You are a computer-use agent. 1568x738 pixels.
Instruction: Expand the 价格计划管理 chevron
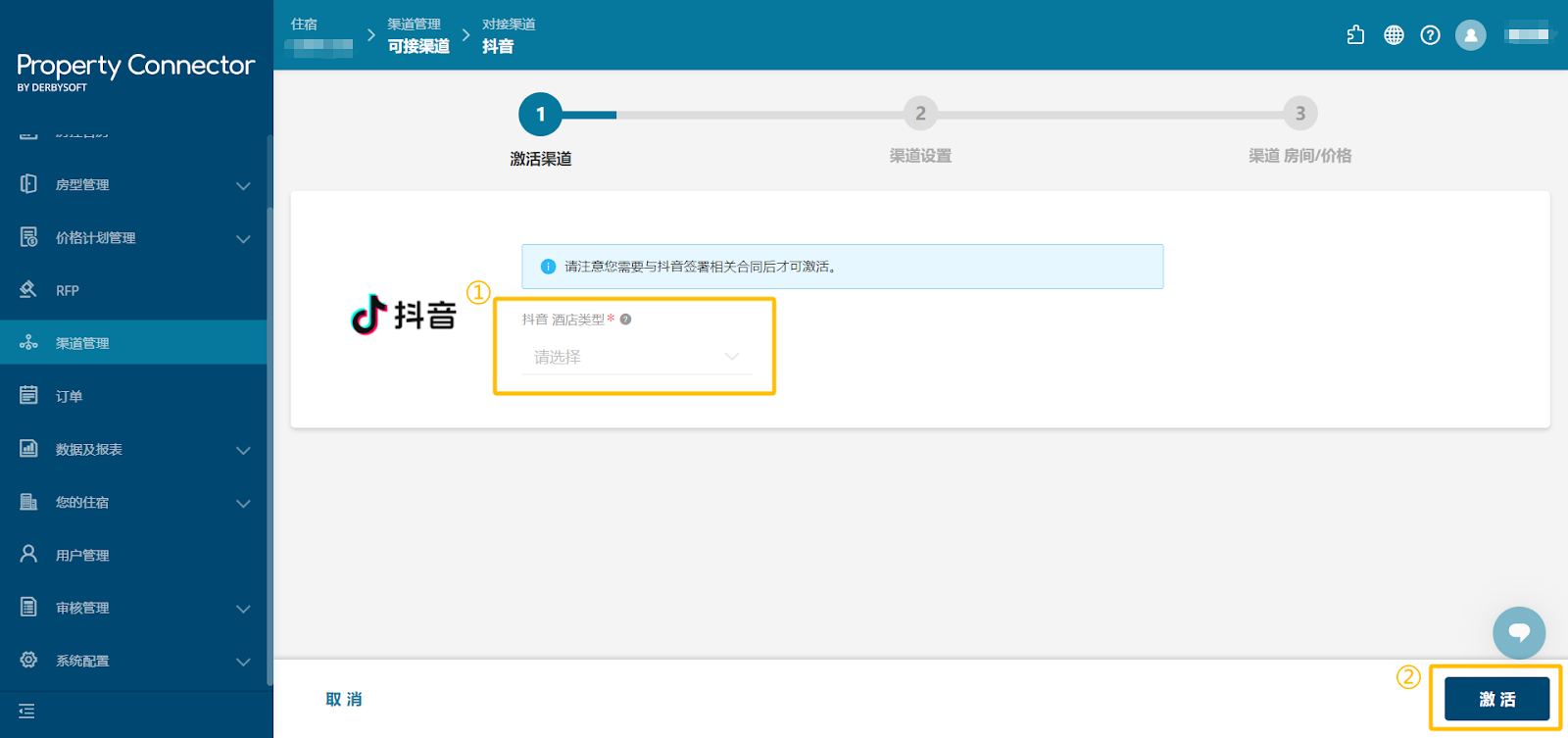coord(243,238)
